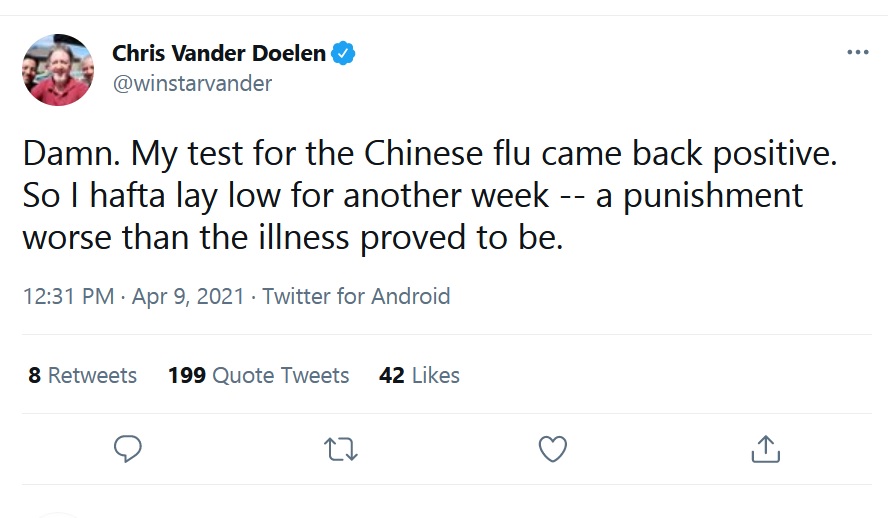Like the tweet with the heart icon
The height and width of the screenshot is (518, 888).
[553, 449]
